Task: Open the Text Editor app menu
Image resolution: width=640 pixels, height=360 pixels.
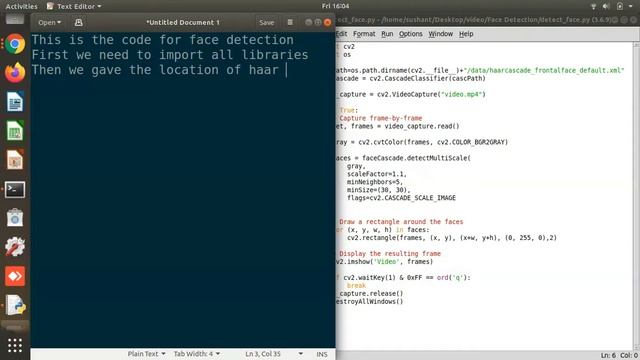Action: pyautogui.click(x=74, y=6)
